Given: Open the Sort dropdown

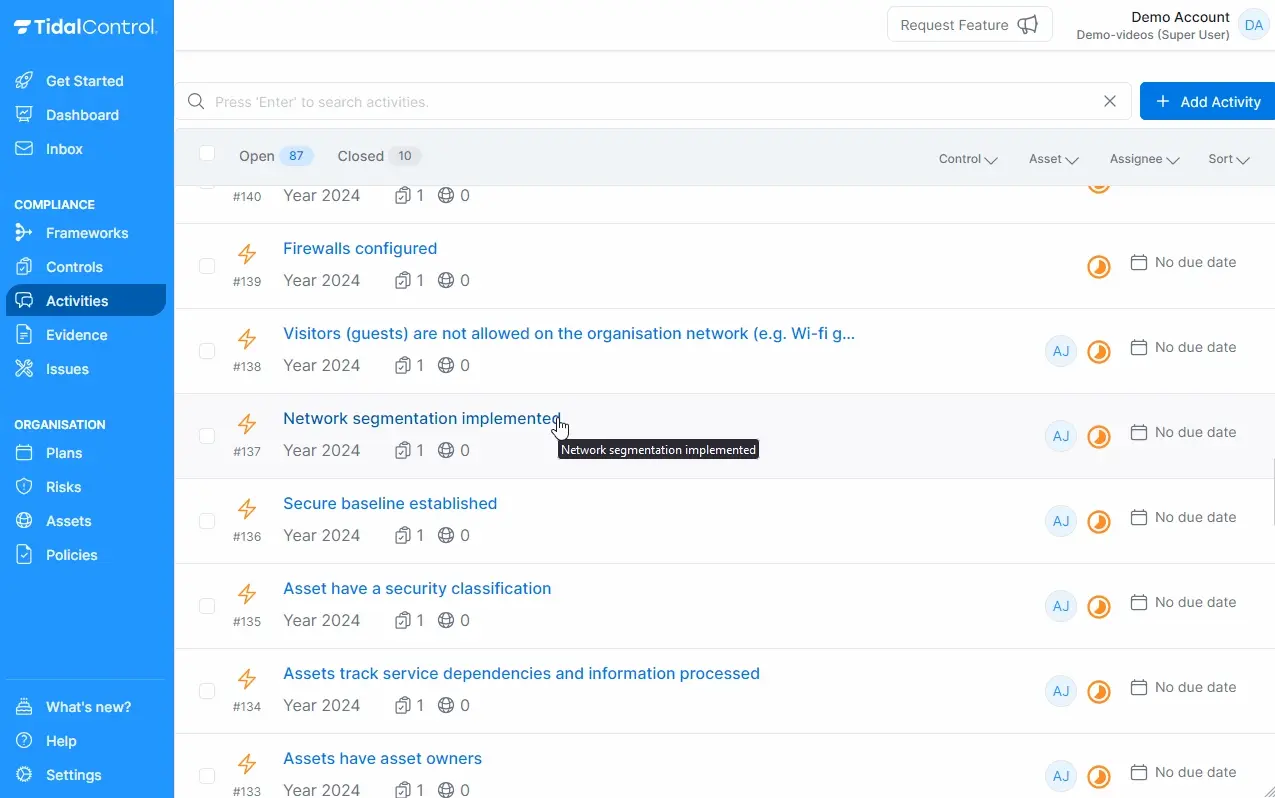Looking at the screenshot, I should click(x=1229, y=159).
